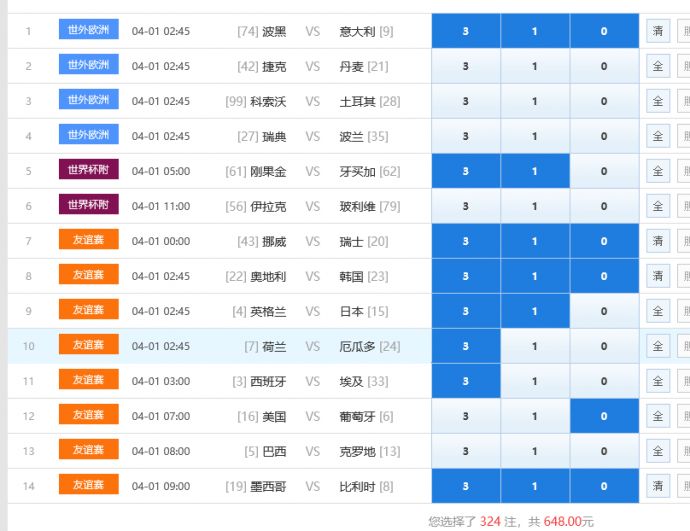Clear selections for 挪威 vs 瑞士 match

pyautogui.click(x=657, y=241)
